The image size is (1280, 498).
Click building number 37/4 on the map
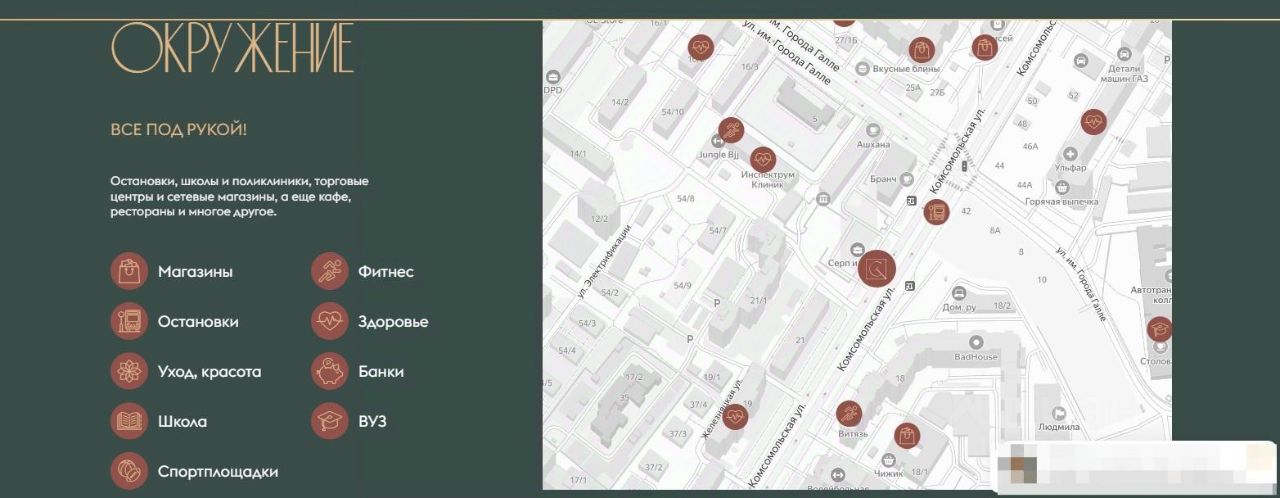point(698,404)
